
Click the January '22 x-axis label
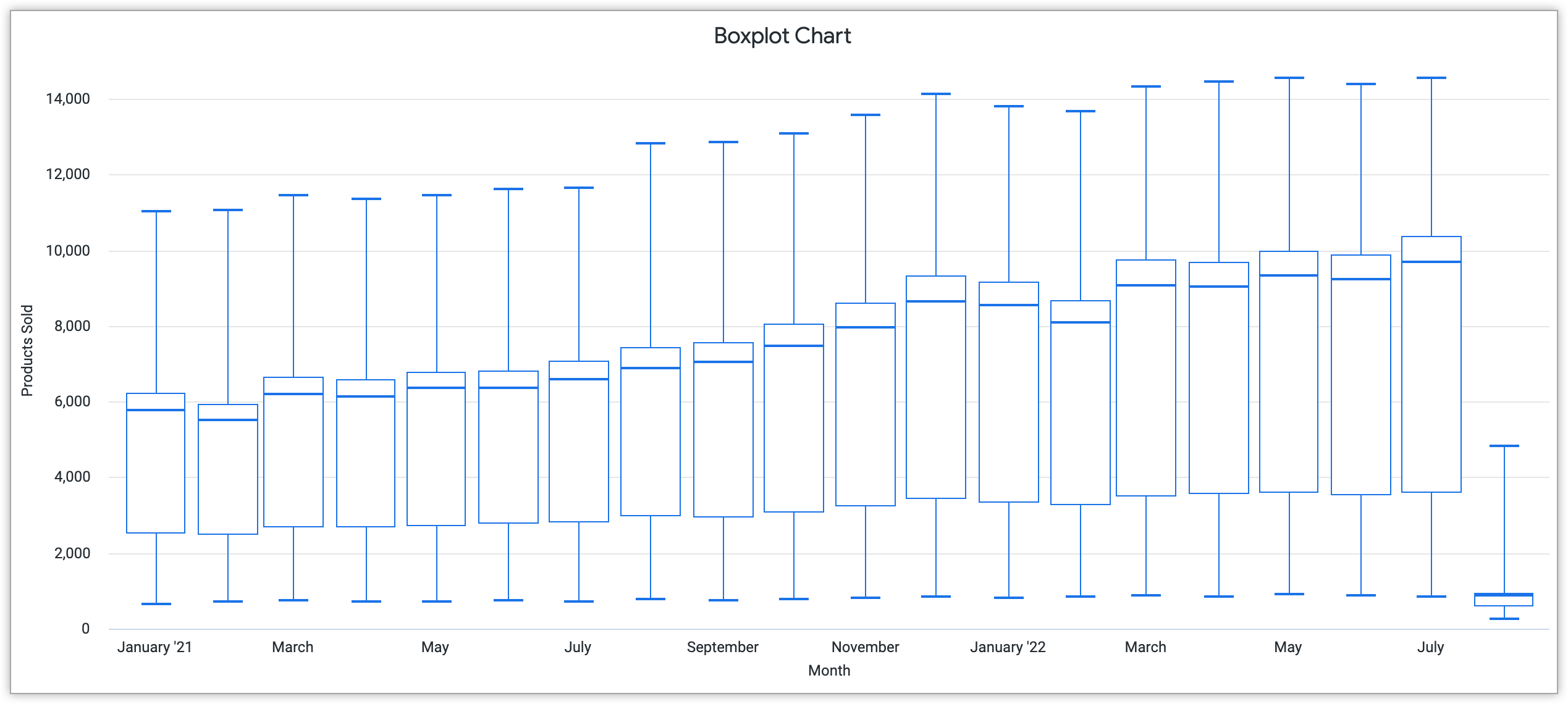click(1008, 647)
